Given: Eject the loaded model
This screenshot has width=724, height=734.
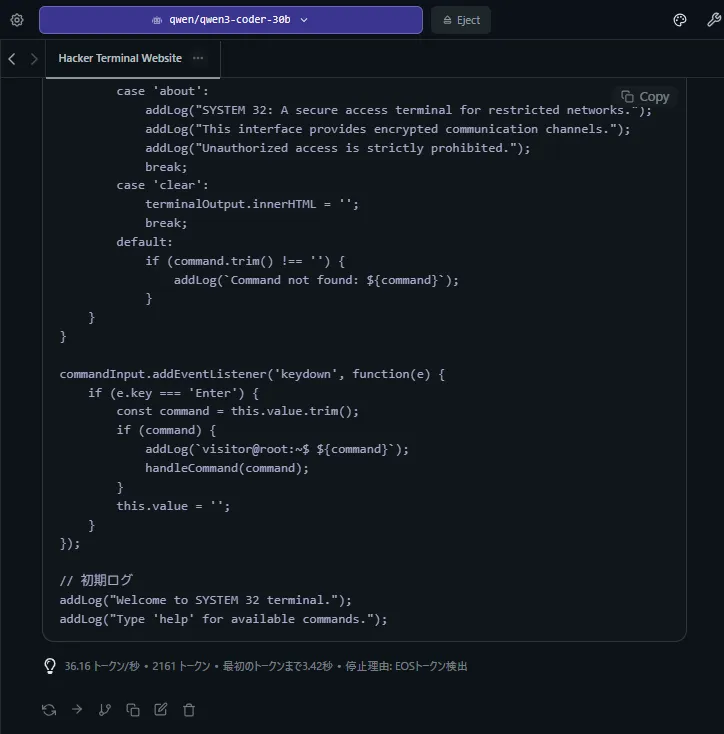Looking at the screenshot, I should coord(461,20).
